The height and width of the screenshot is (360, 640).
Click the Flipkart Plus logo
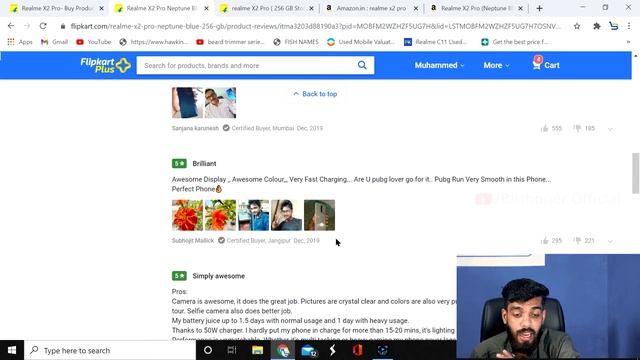[x=105, y=65]
